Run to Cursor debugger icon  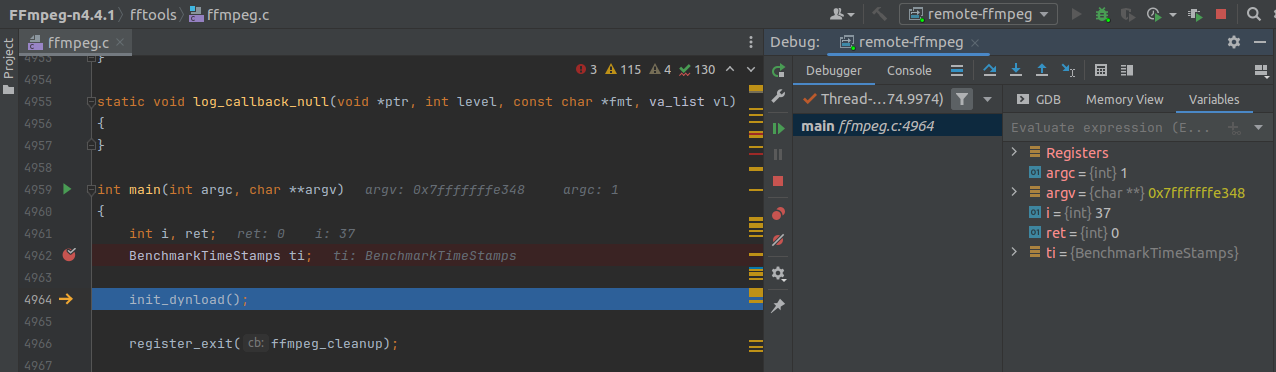pyautogui.click(x=1068, y=70)
